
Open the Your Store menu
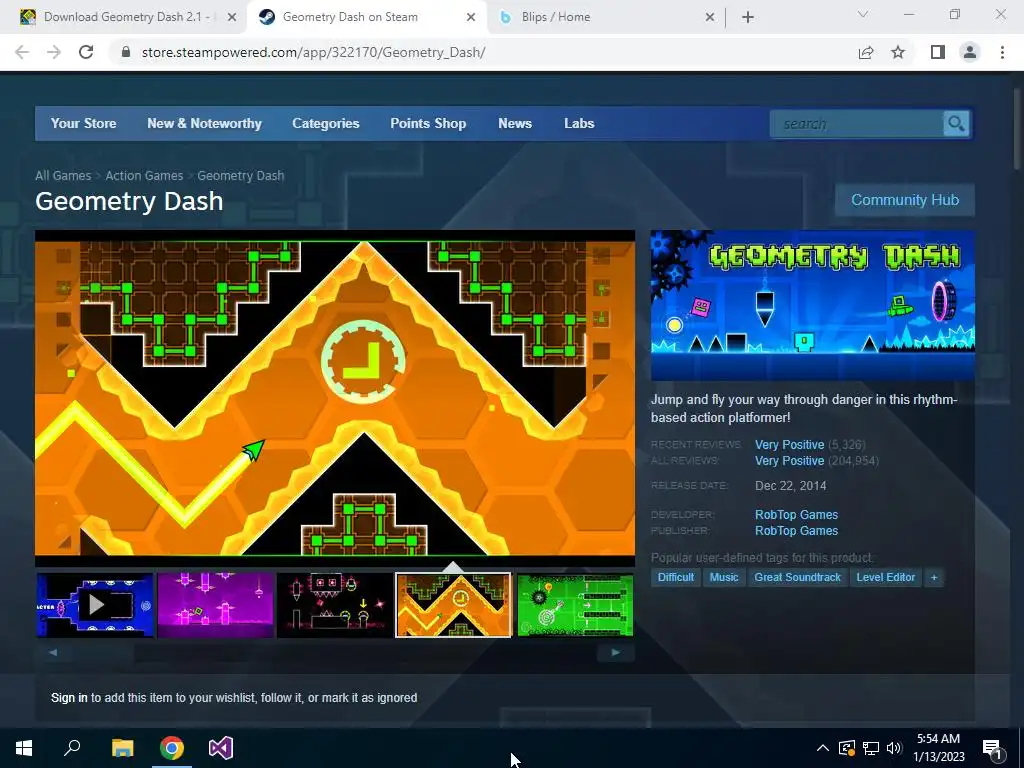coord(84,123)
